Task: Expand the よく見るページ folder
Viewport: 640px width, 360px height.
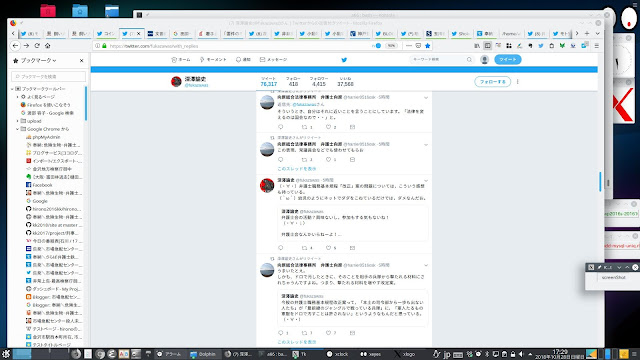Action: [x=18, y=97]
